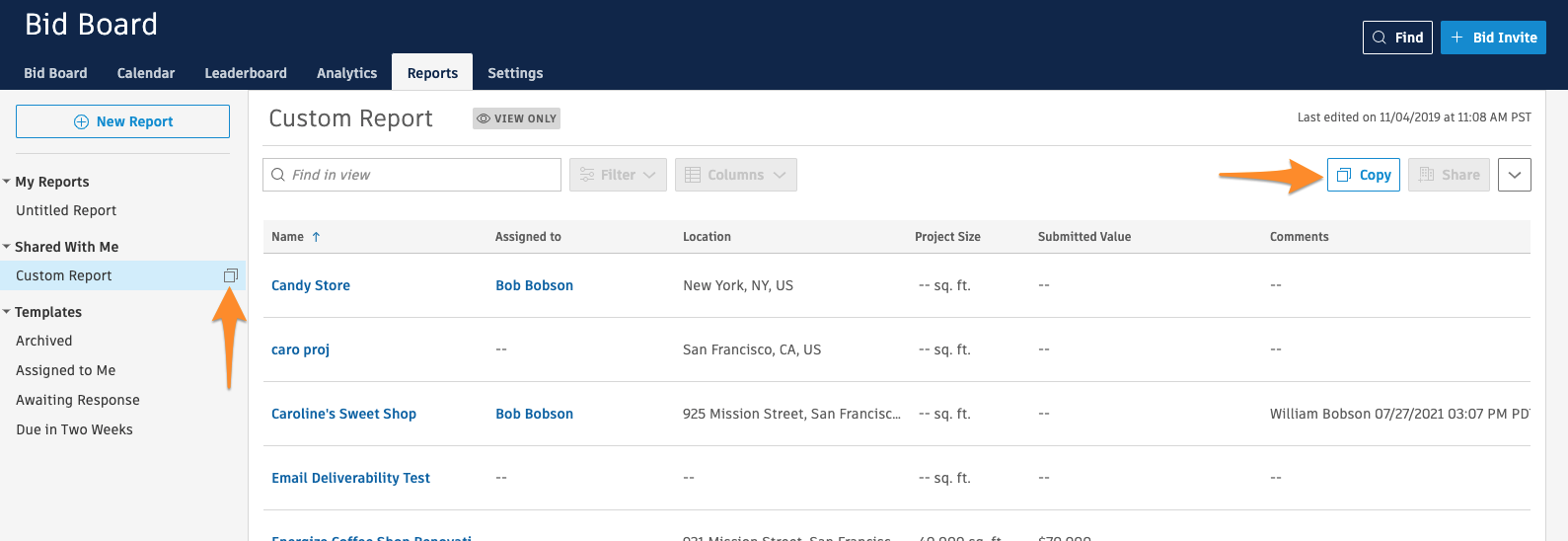Collapse the Templates section
The image size is (1568, 541).
tap(7, 312)
